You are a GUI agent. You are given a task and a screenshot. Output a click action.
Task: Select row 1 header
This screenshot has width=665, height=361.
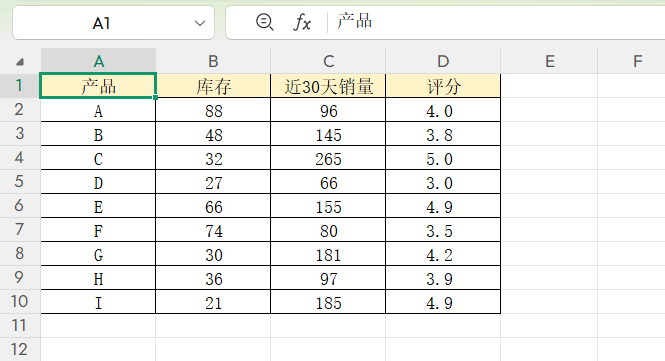point(20,86)
